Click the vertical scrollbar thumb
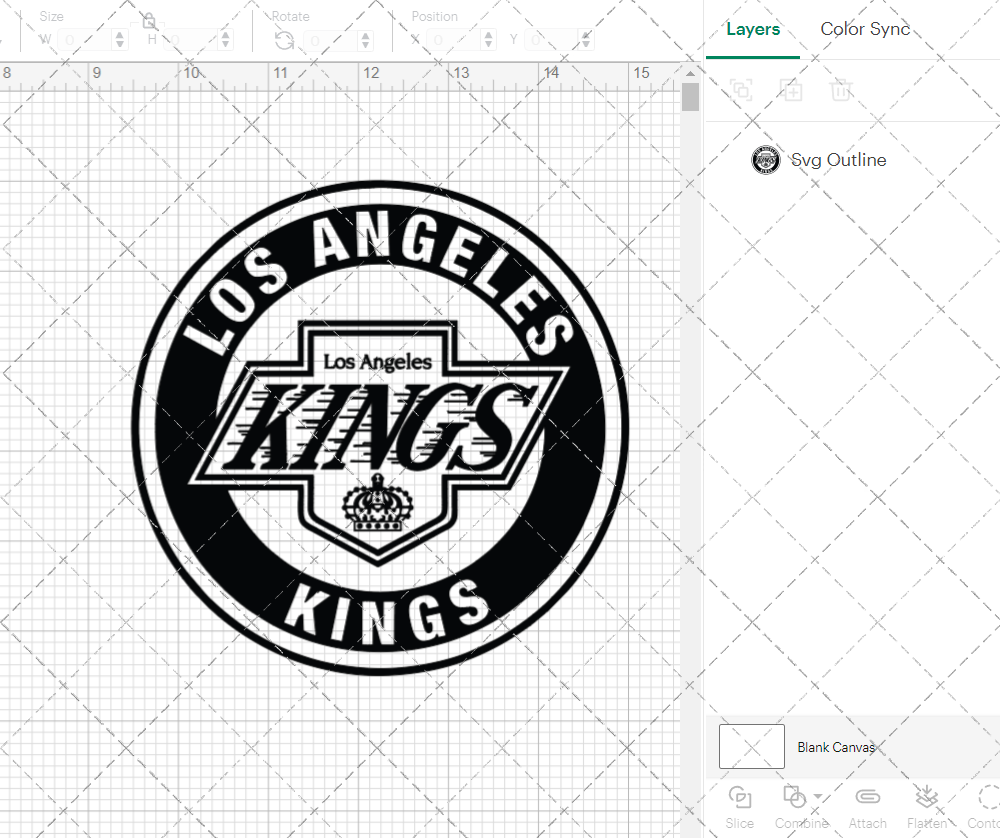 690,98
